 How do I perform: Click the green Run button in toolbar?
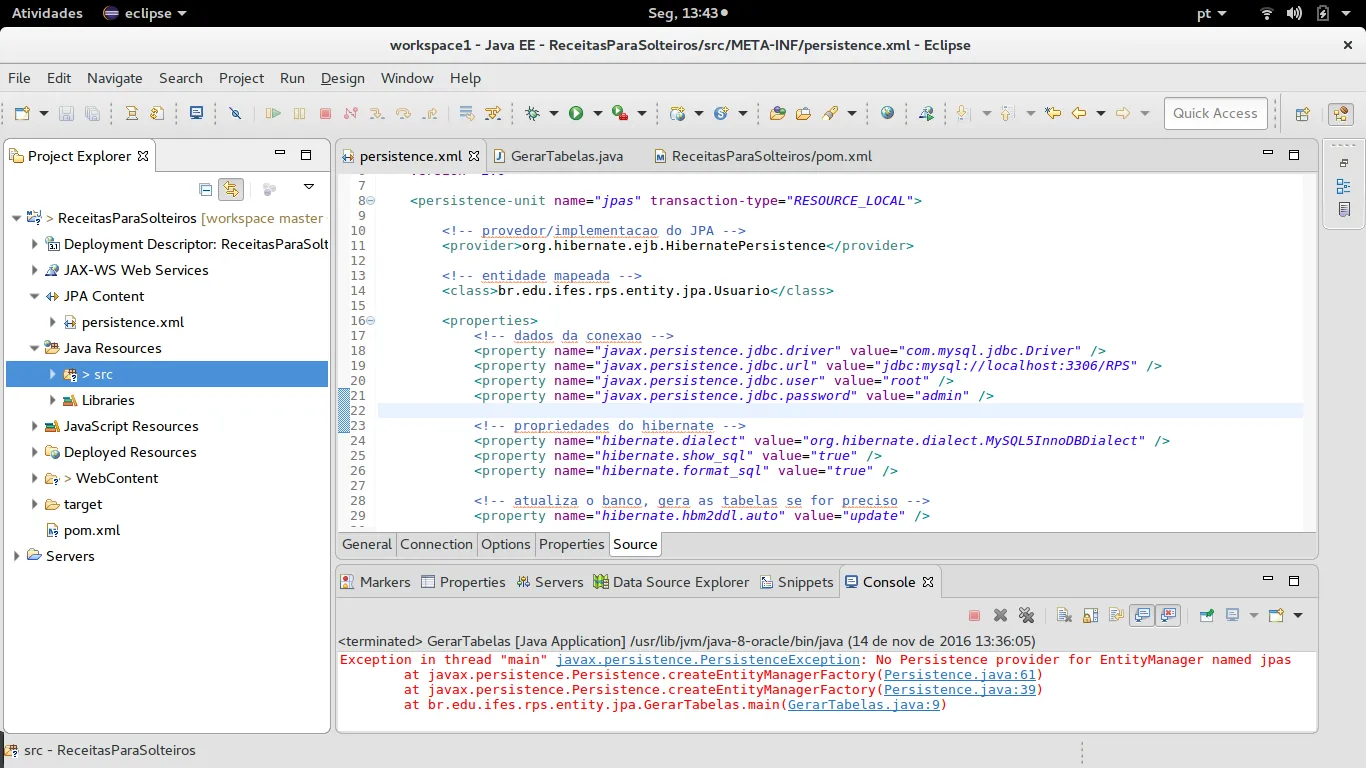click(576, 114)
